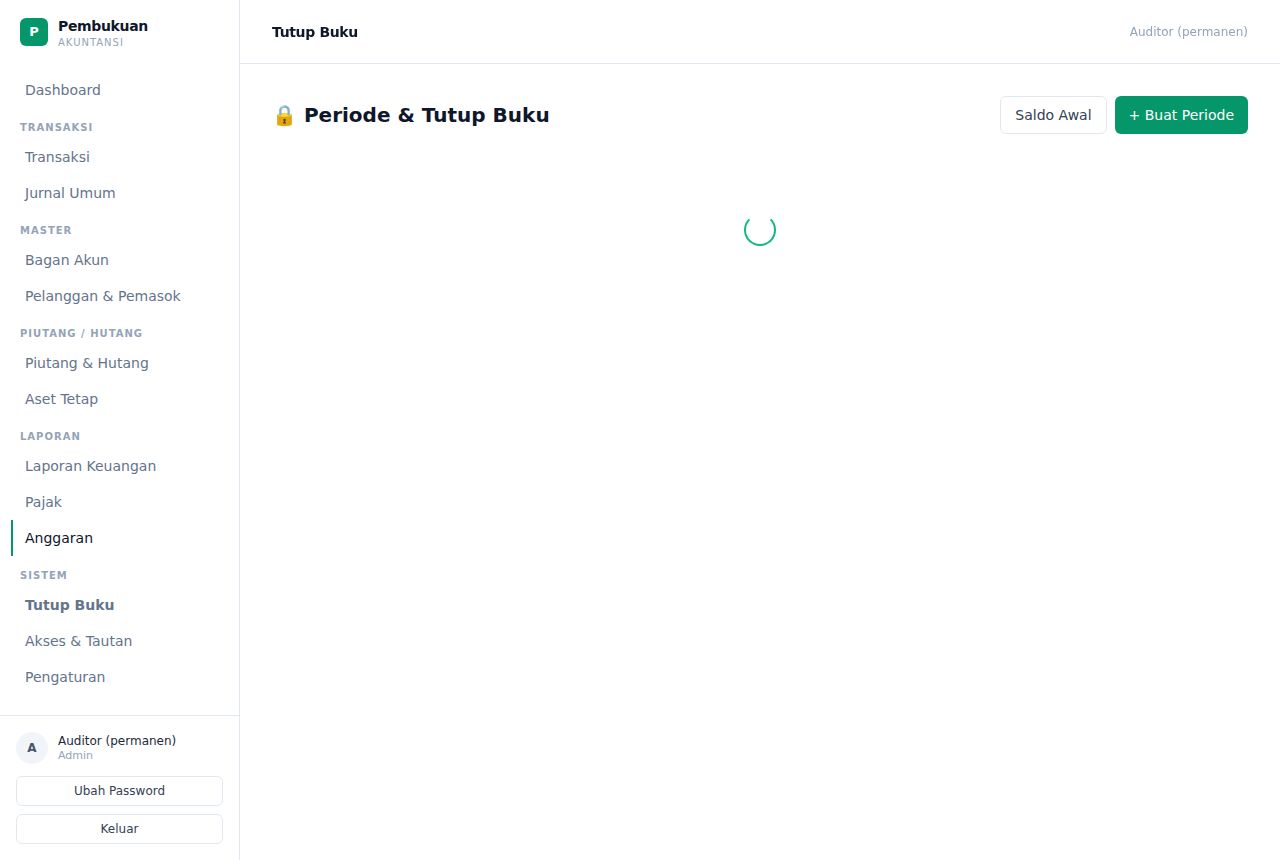This screenshot has height=860, width=1280.
Task: Click the green Buat Periode button
Action: point(1181,115)
